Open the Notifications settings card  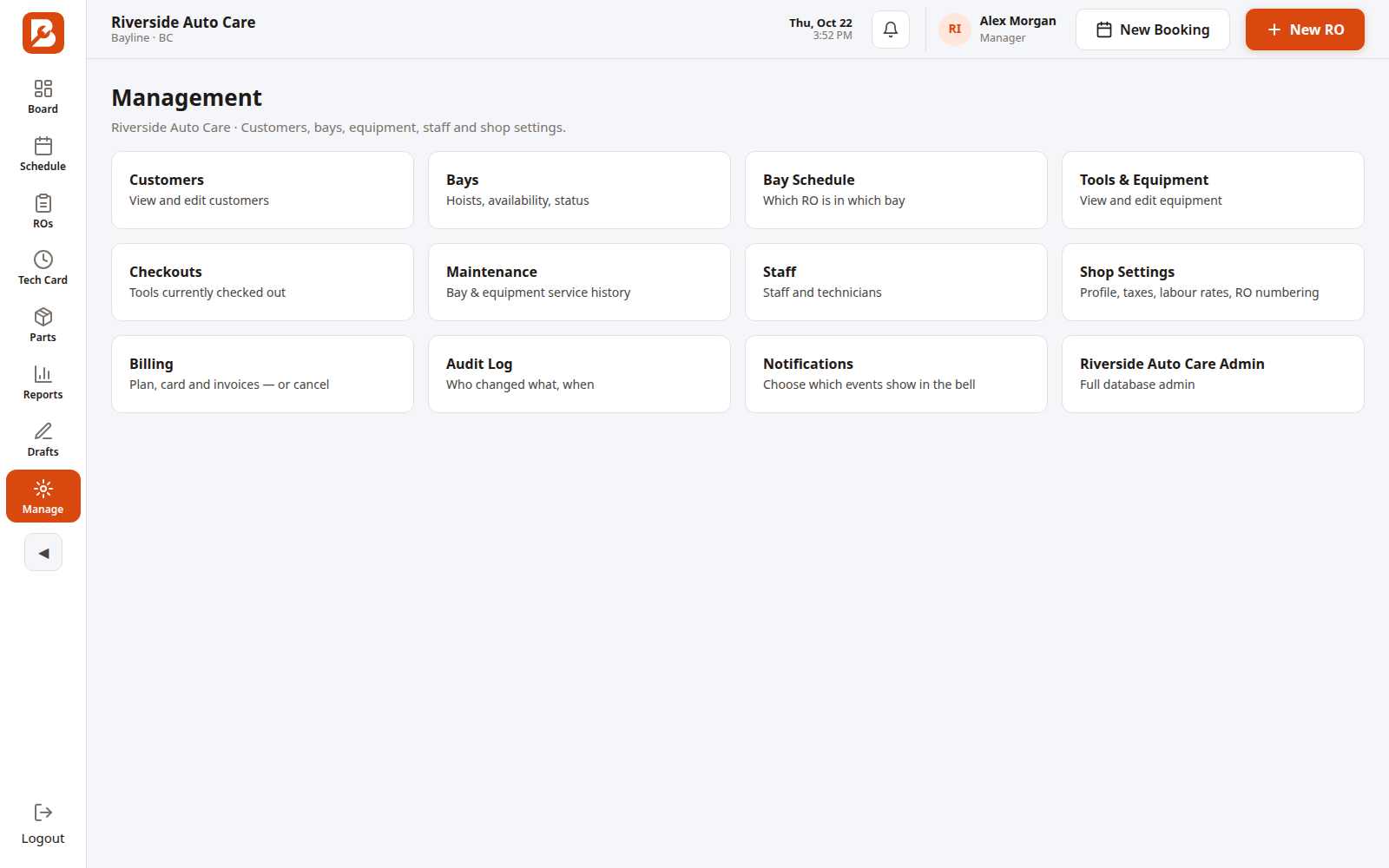(x=896, y=374)
